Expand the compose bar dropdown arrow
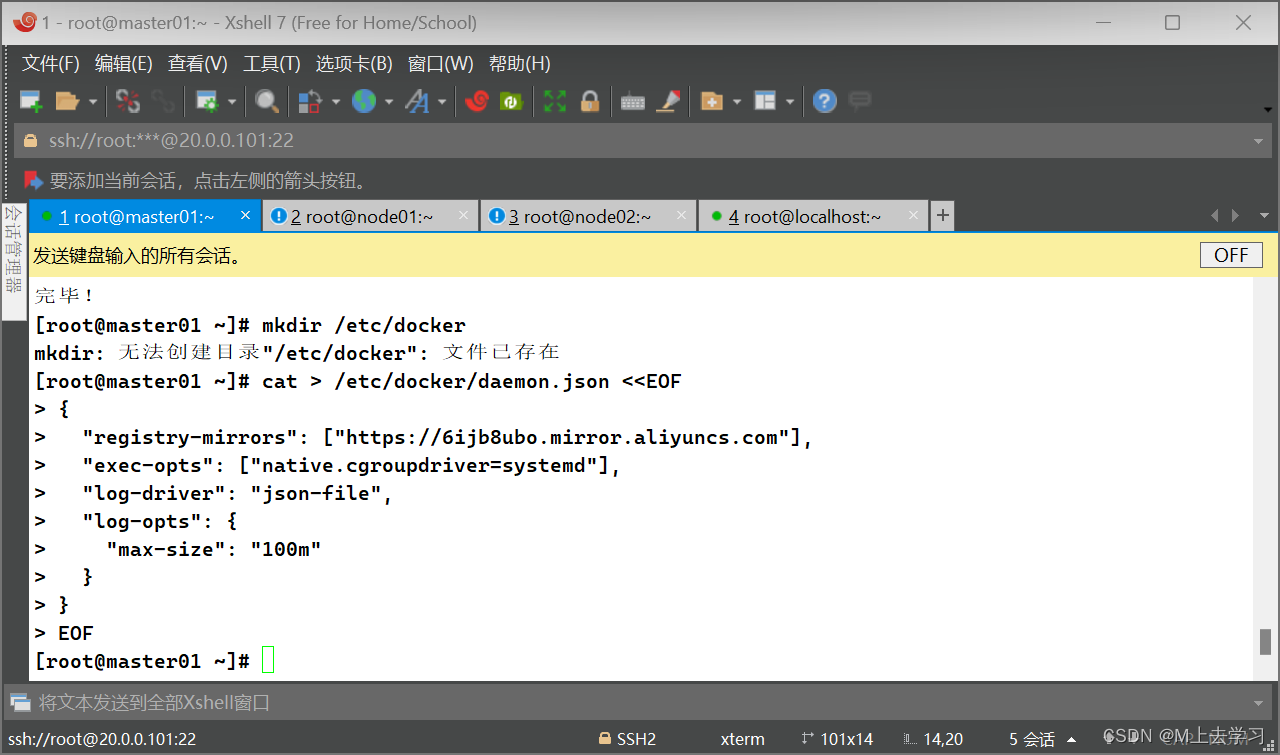 click(x=1260, y=703)
